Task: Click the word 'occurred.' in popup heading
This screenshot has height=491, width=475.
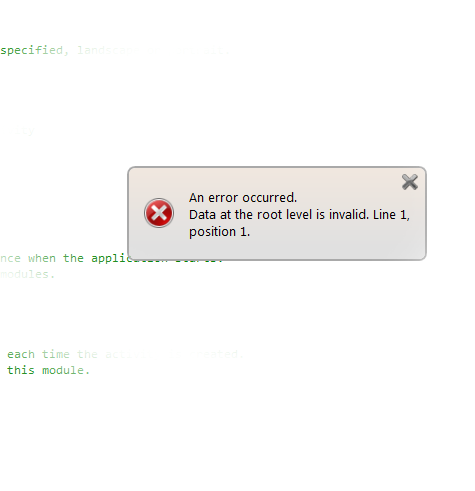Action: 269,198
